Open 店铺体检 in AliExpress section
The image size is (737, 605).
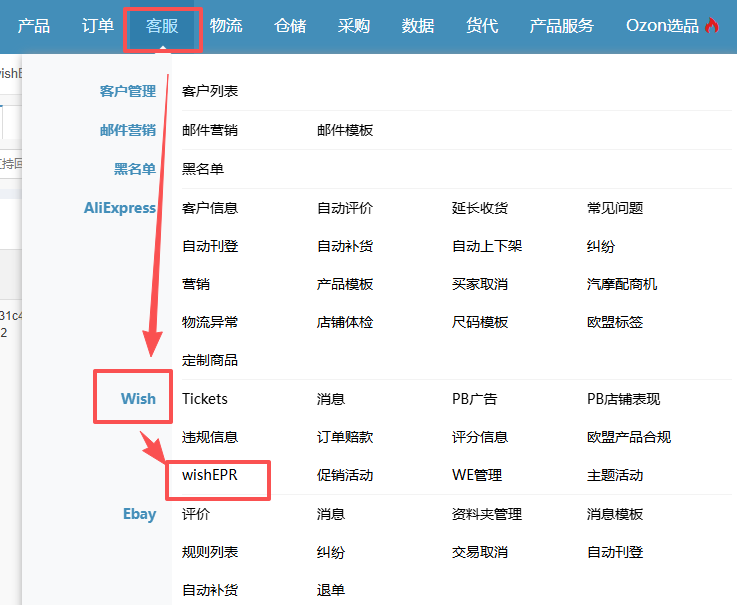click(x=345, y=322)
